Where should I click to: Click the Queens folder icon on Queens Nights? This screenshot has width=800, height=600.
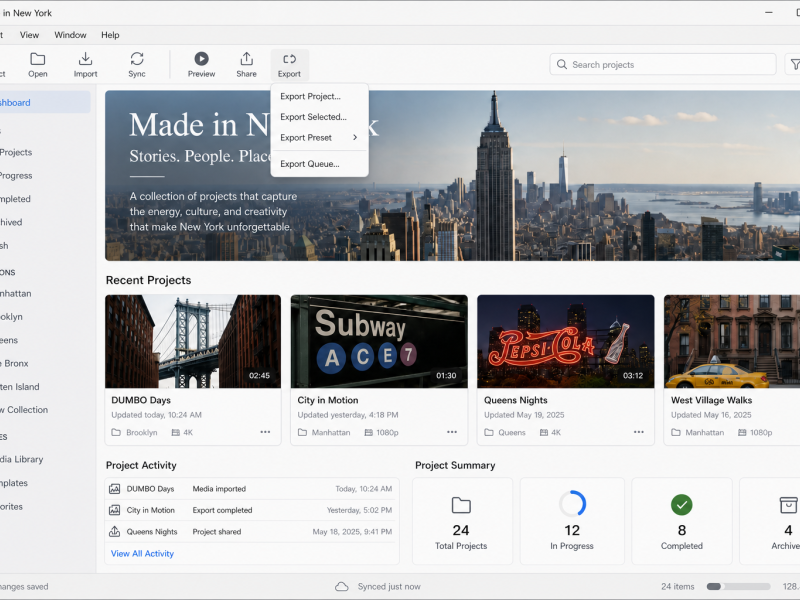pyautogui.click(x=489, y=432)
